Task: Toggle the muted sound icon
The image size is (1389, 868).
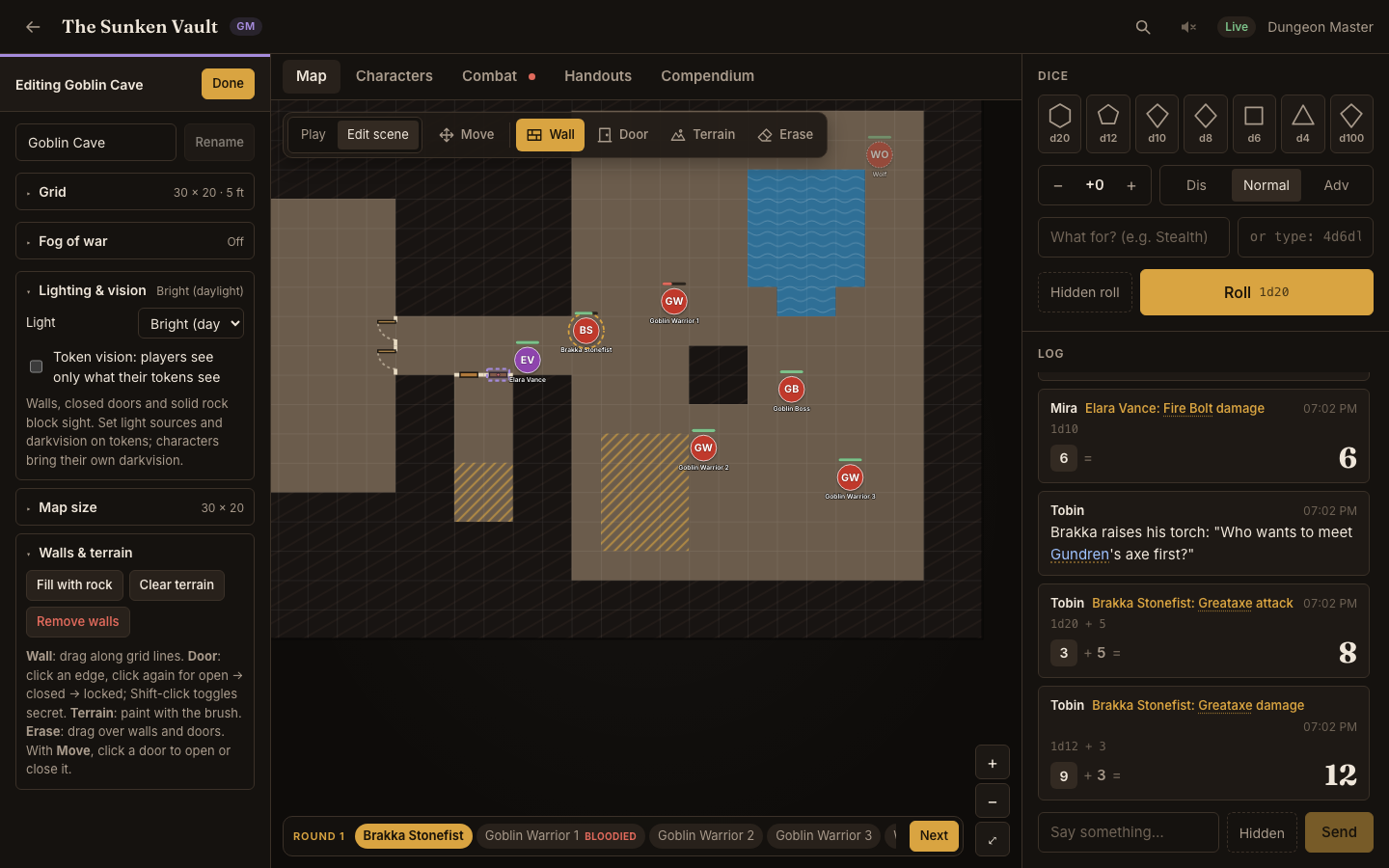Action: tap(1188, 27)
